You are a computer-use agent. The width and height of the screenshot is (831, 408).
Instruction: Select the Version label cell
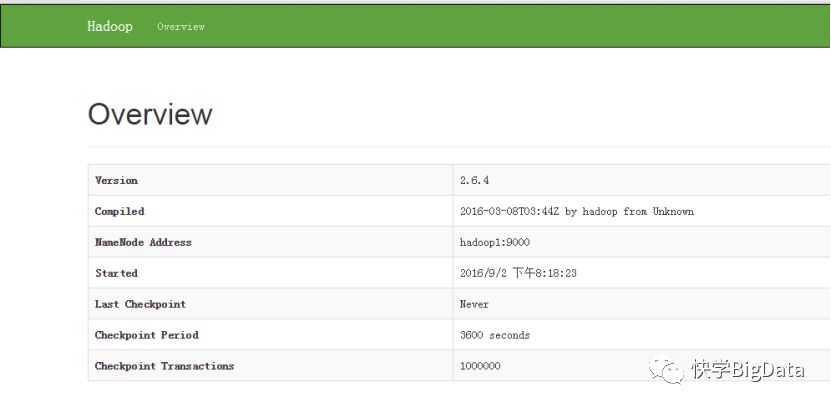(x=116, y=180)
